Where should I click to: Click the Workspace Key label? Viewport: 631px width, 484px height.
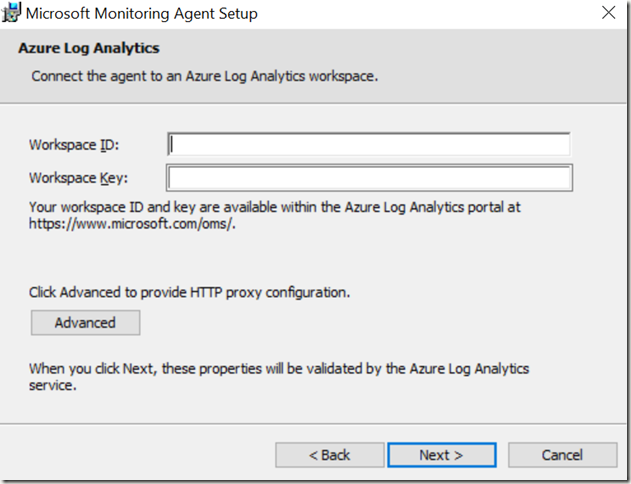78,178
